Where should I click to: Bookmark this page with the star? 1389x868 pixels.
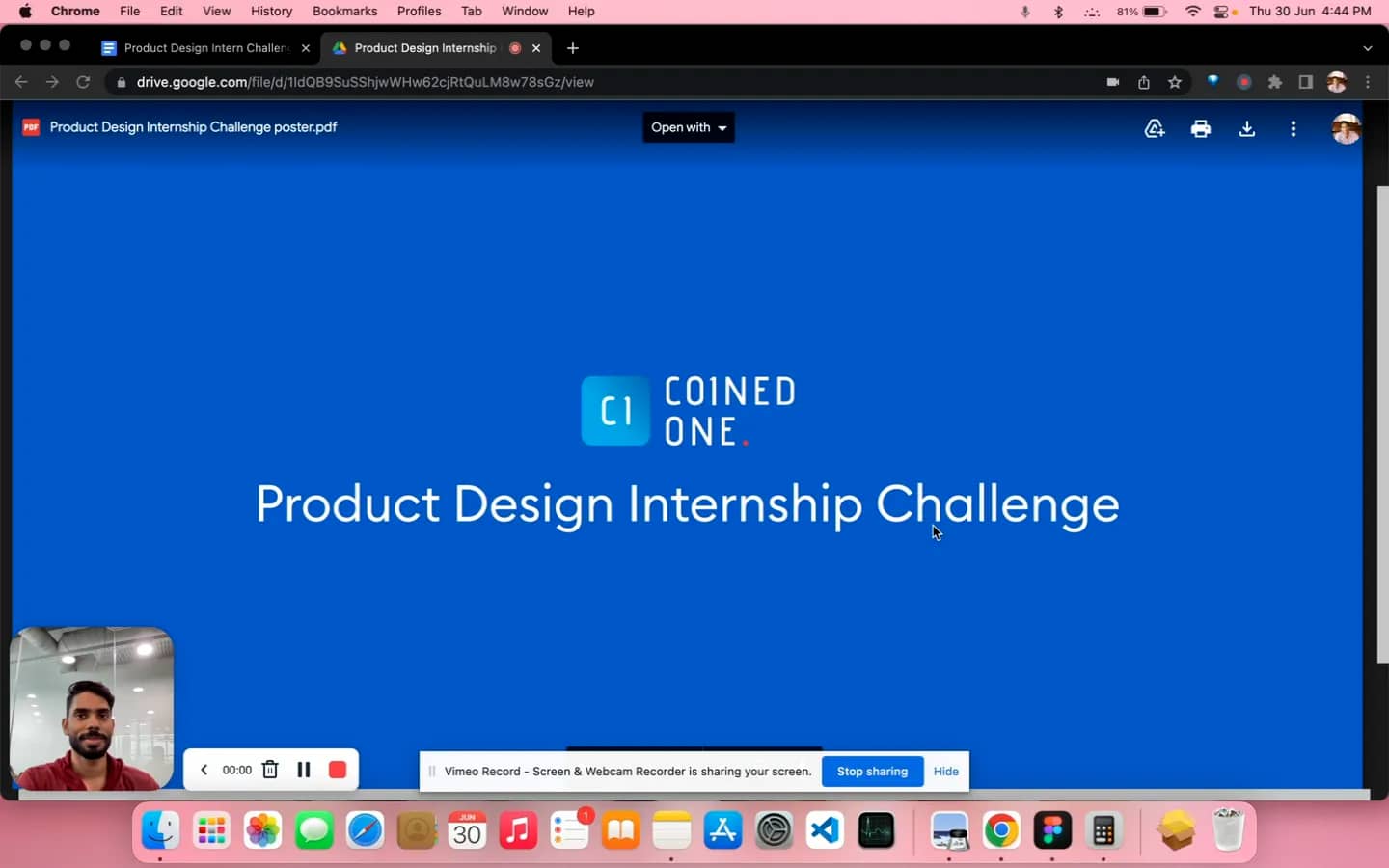(x=1175, y=82)
